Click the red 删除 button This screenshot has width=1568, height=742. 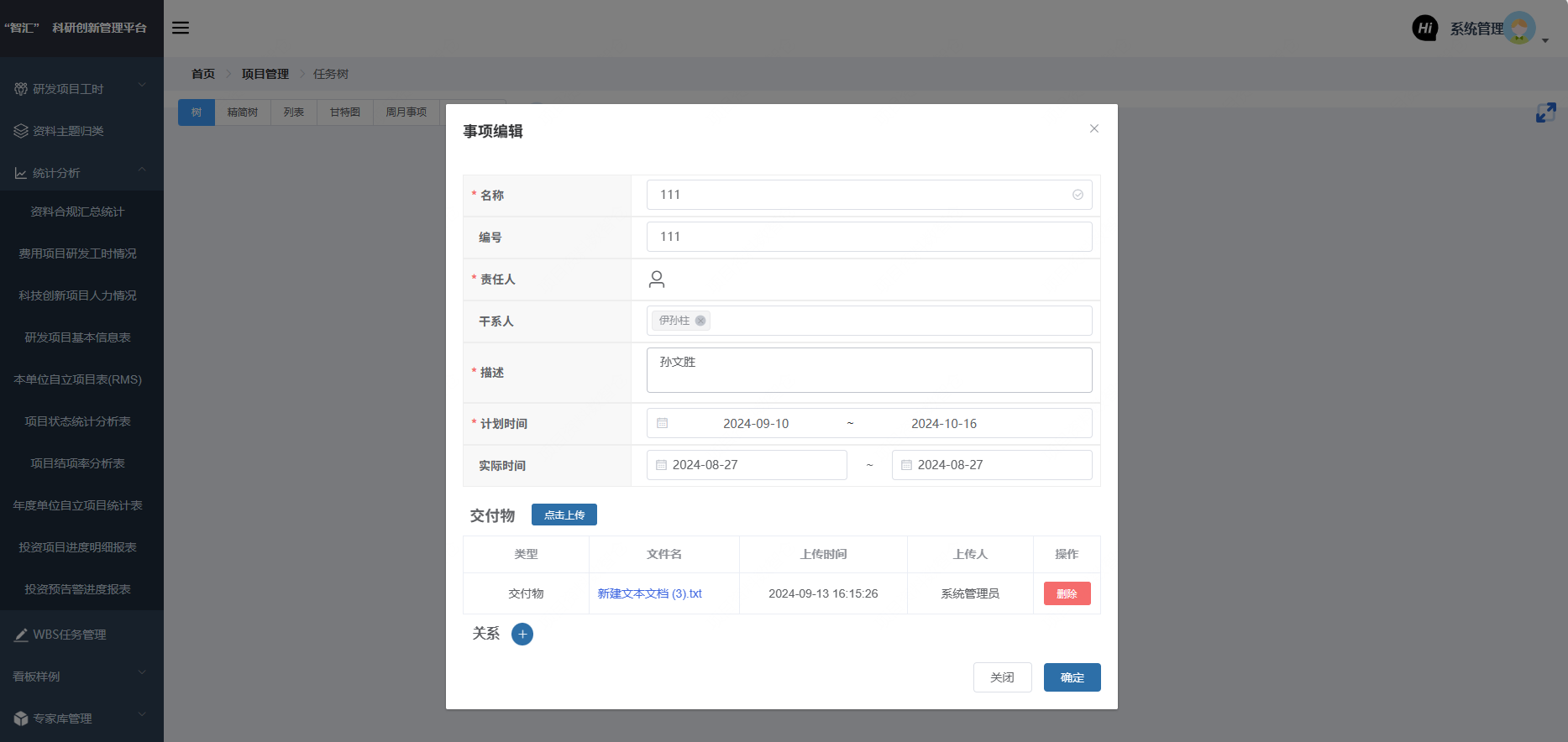pyautogui.click(x=1067, y=593)
